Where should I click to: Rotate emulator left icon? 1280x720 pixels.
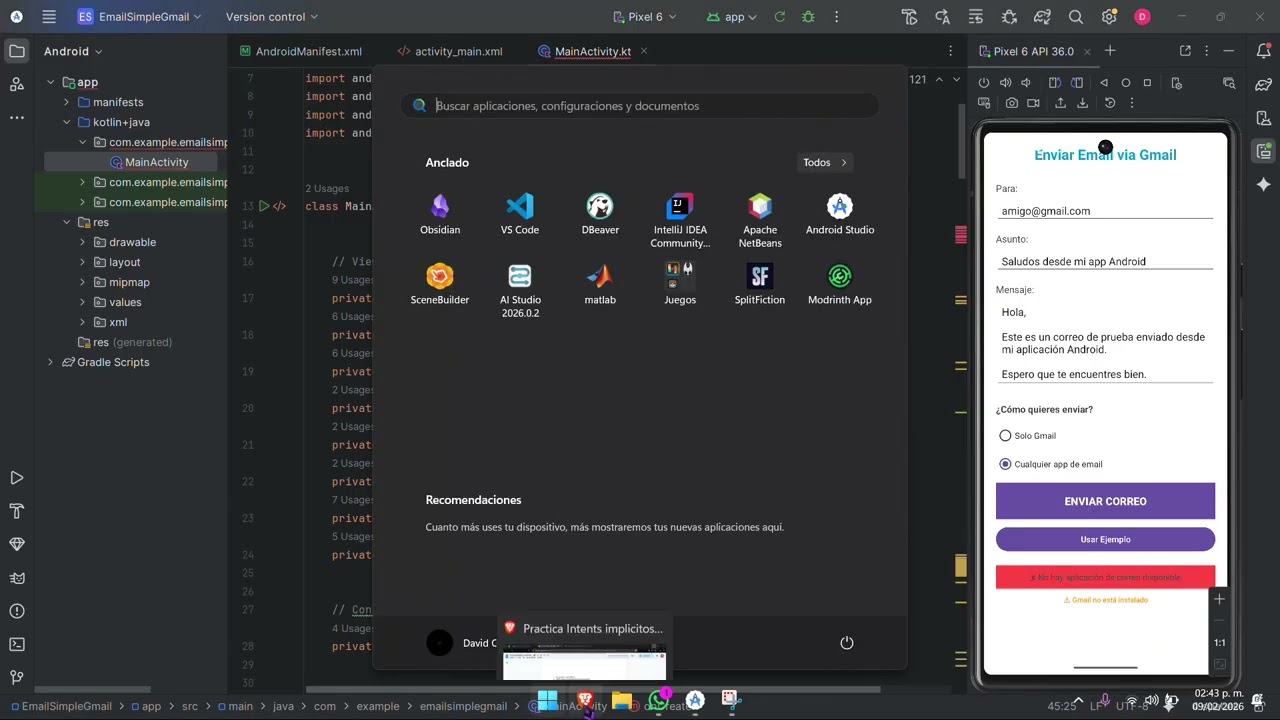[x=1054, y=83]
